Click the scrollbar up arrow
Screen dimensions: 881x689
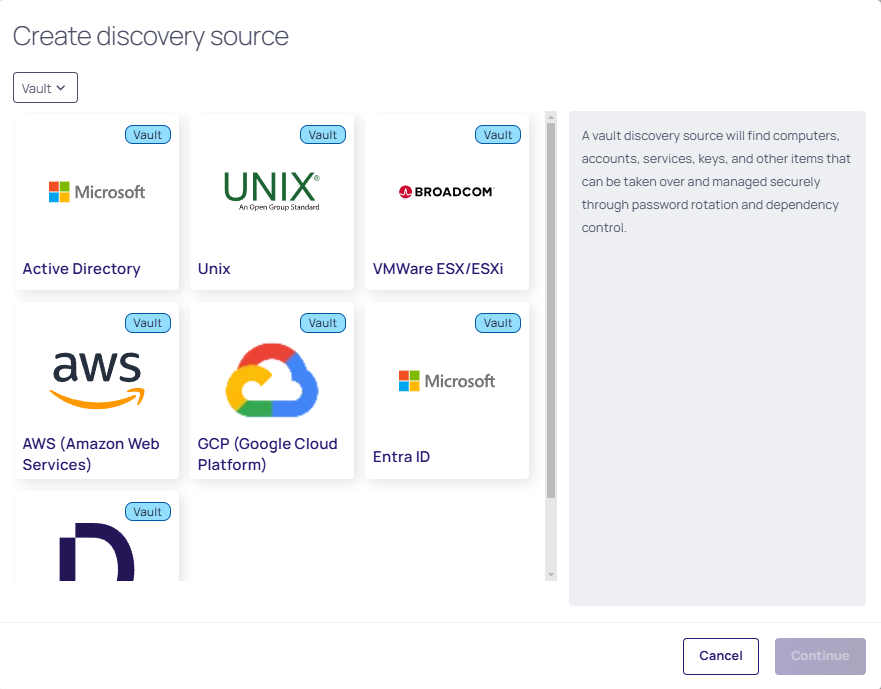550,117
